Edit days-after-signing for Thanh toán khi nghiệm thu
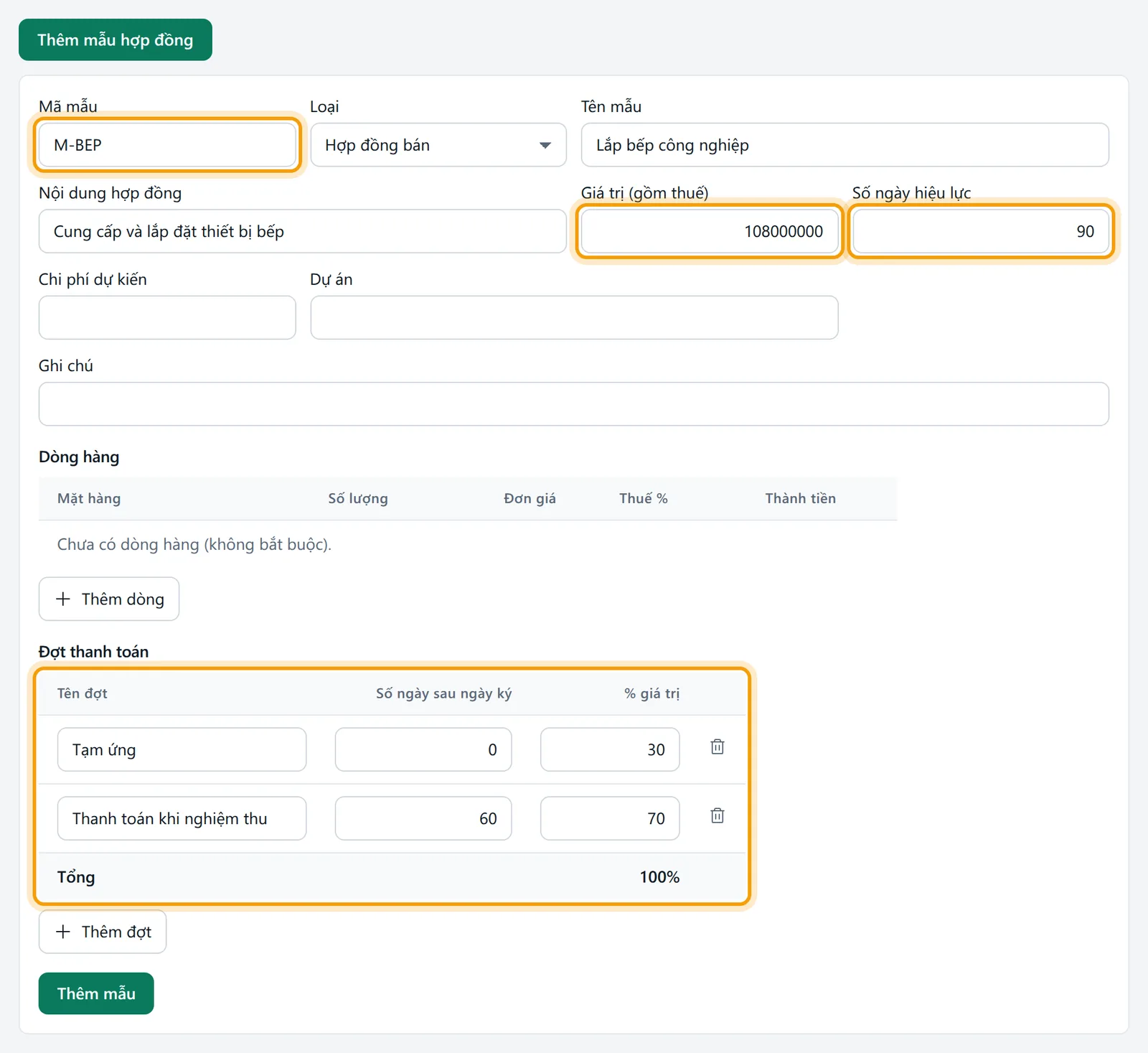 pyautogui.click(x=423, y=818)
